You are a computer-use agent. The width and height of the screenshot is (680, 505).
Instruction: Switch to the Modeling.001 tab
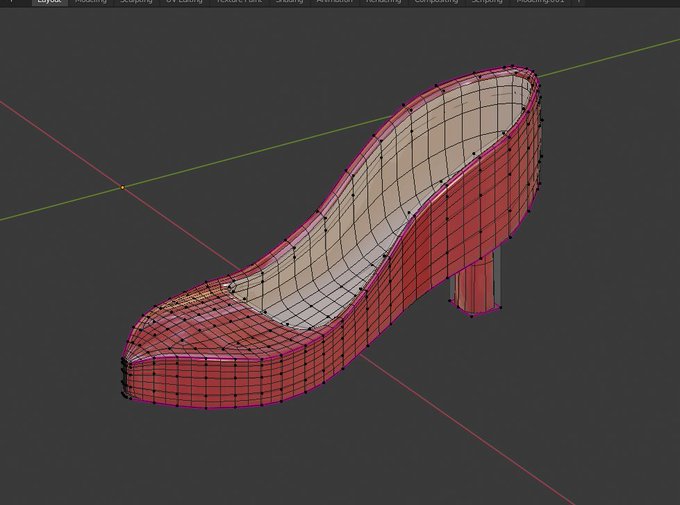[x=540, y=2]
